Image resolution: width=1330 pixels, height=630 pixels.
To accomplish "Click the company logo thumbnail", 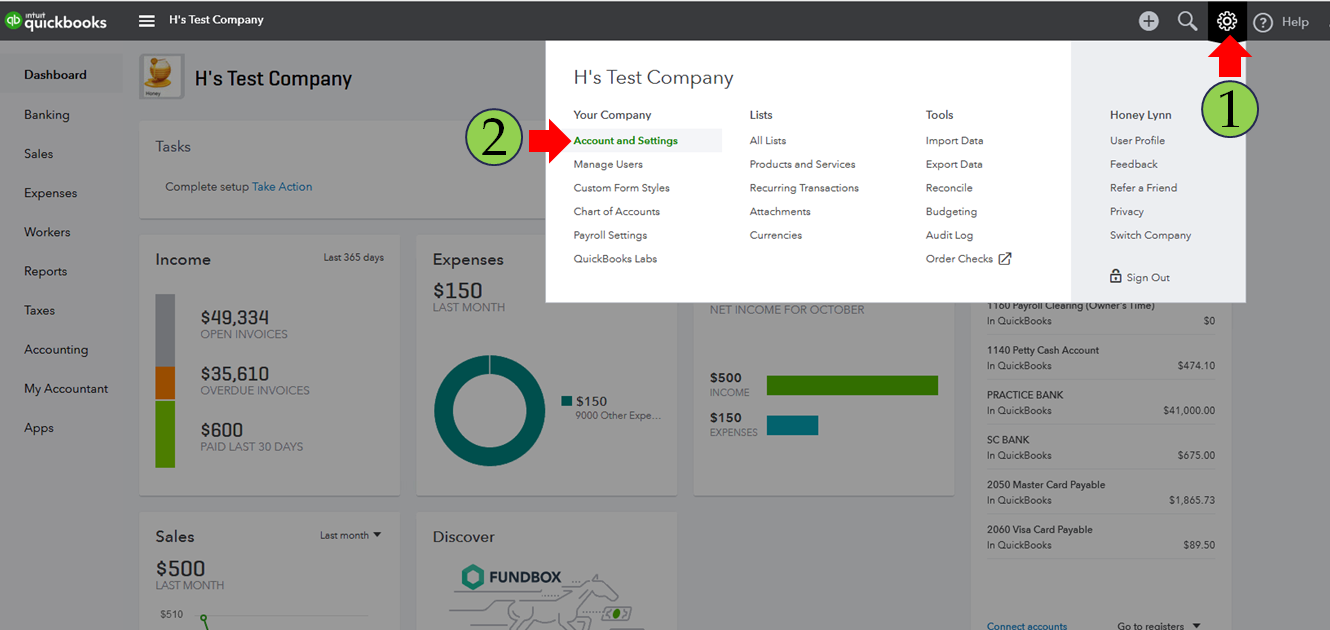I will tap(162, 77).
